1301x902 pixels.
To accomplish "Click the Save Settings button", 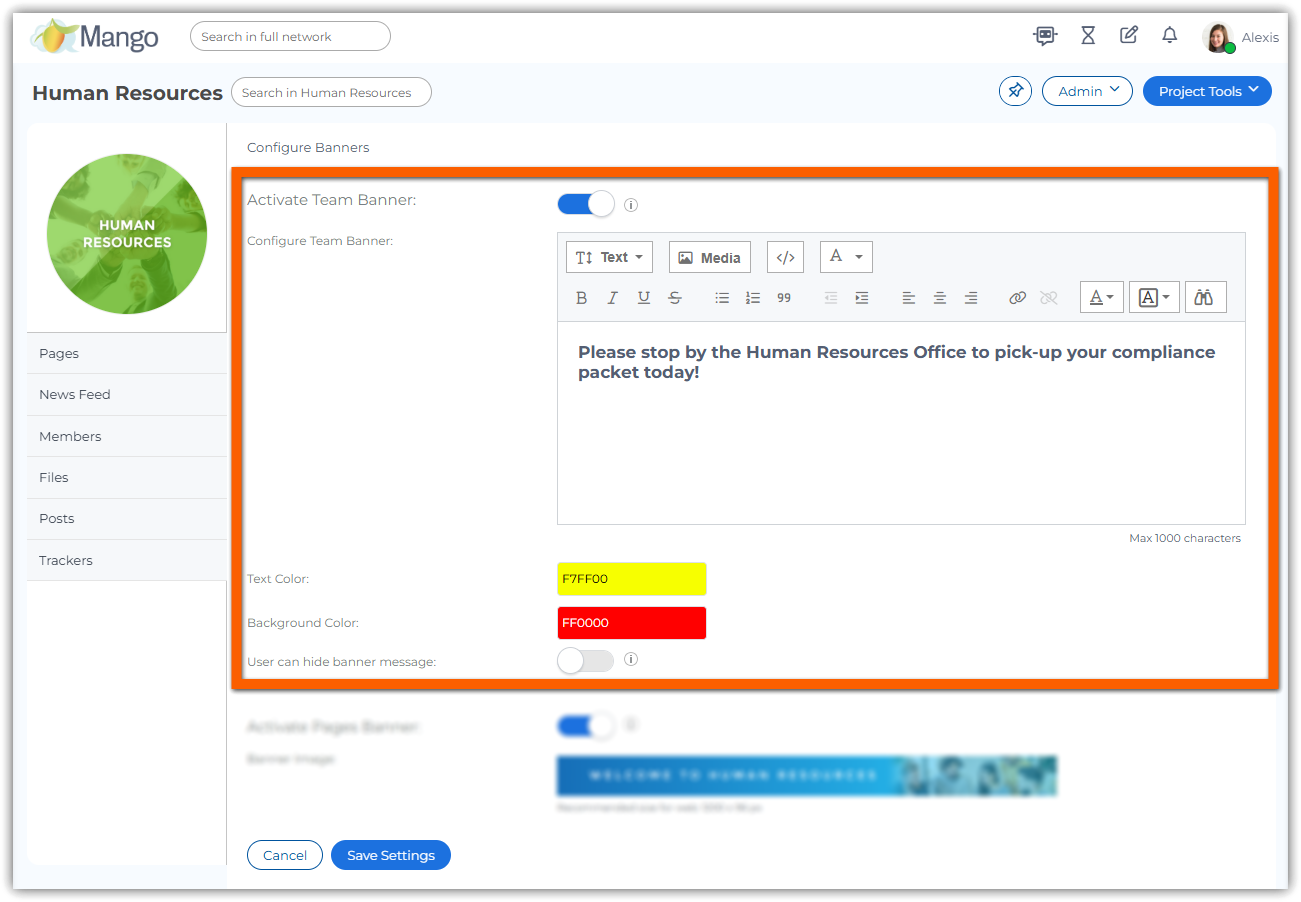I will click(390, 855).
